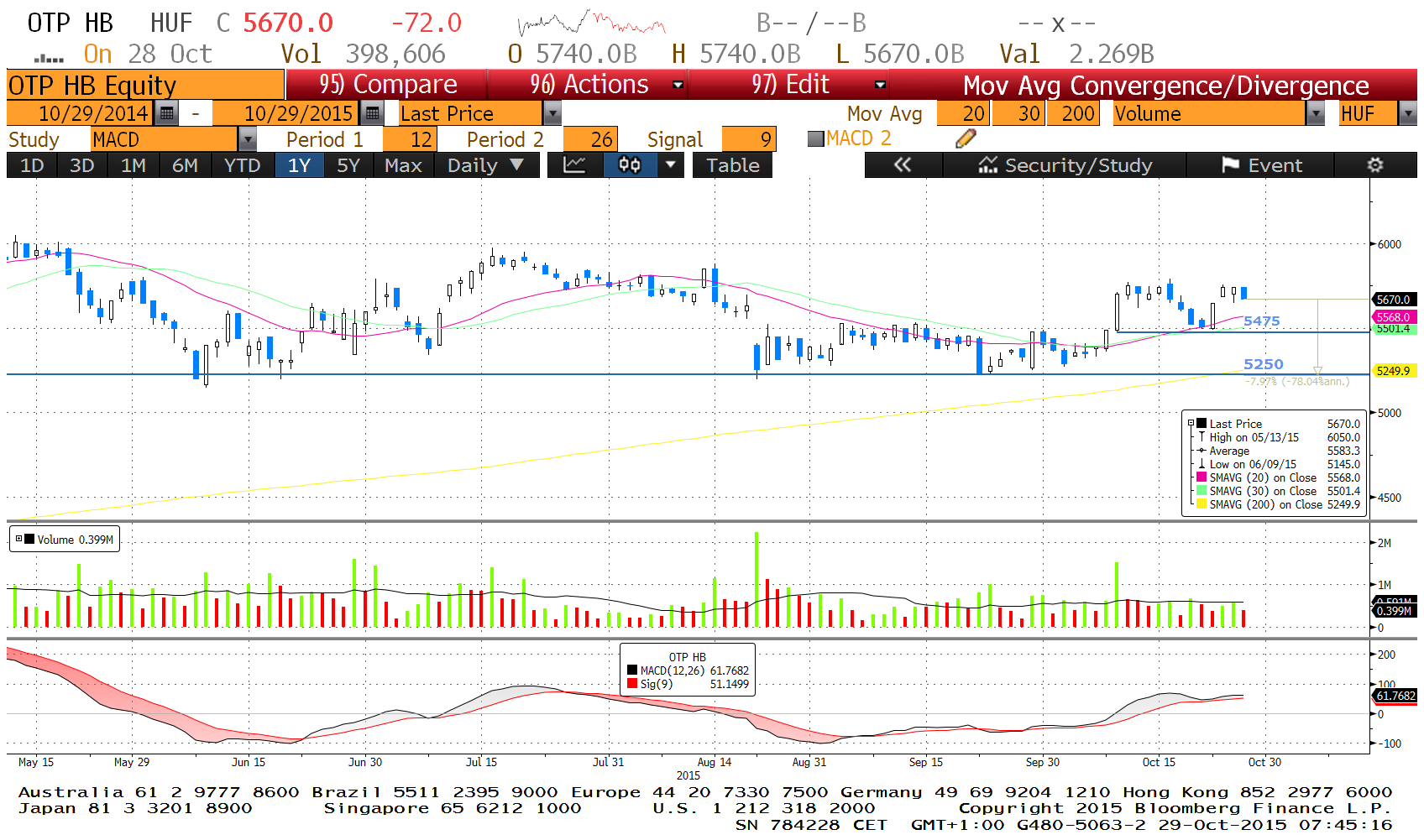Click the 5670.0 price axis label
The image size is (1424, 840).
point(1394,300)
